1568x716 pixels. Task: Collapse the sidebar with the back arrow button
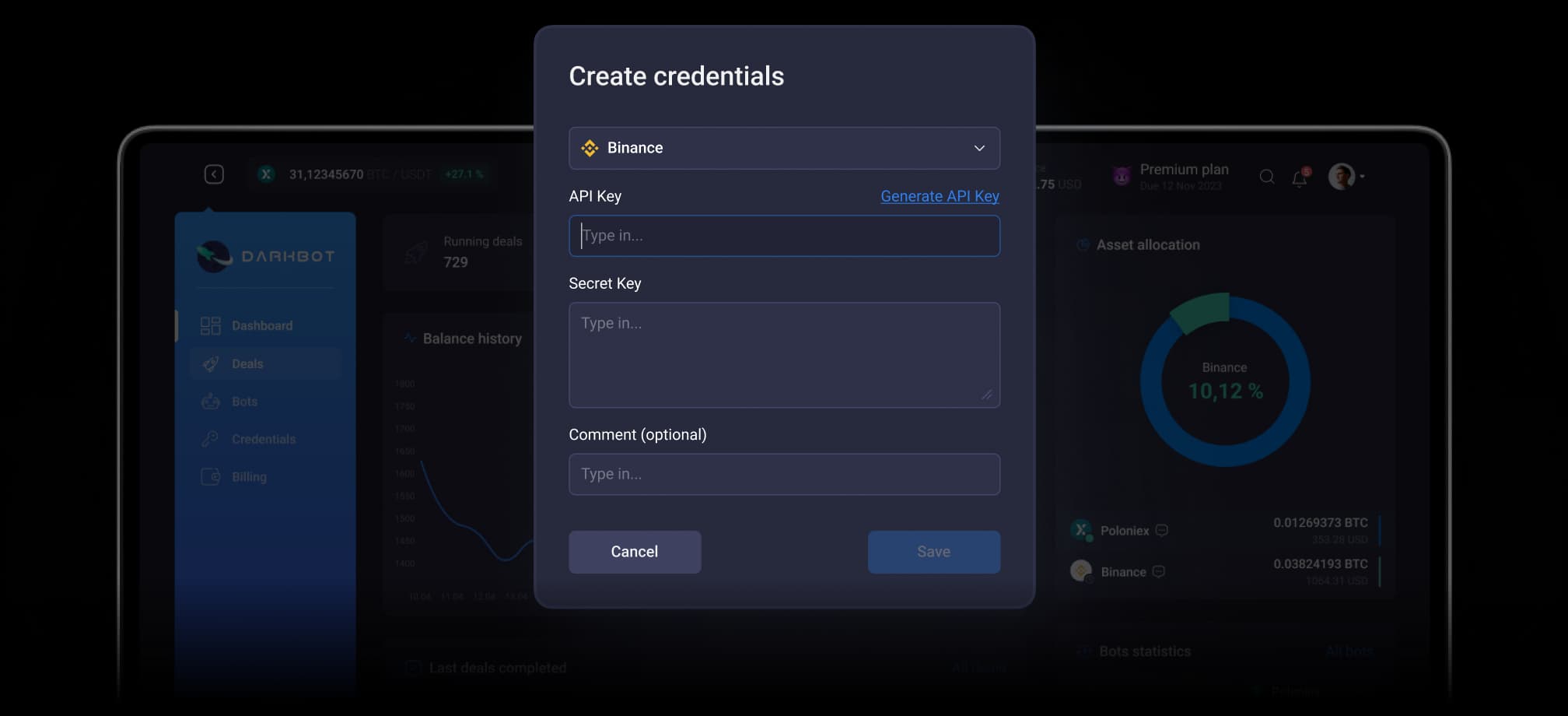(215, 174)
